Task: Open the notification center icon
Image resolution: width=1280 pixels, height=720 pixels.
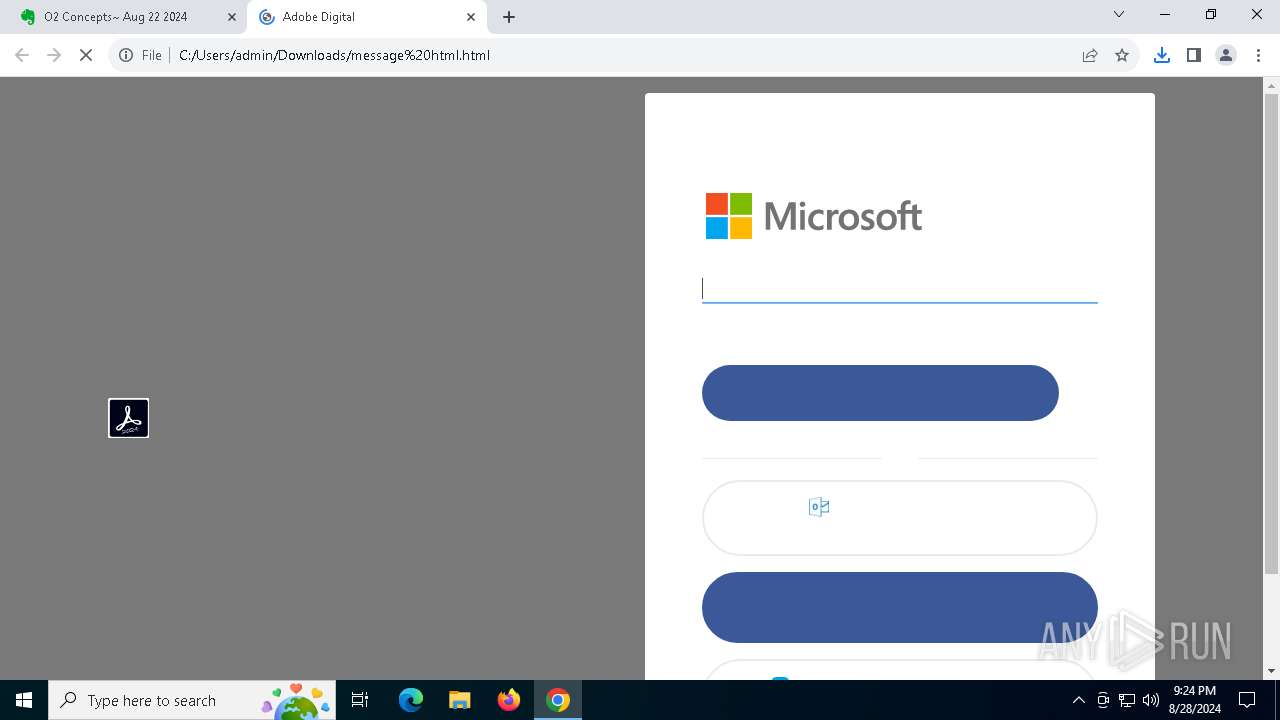Action: [x=1247, y=700]
